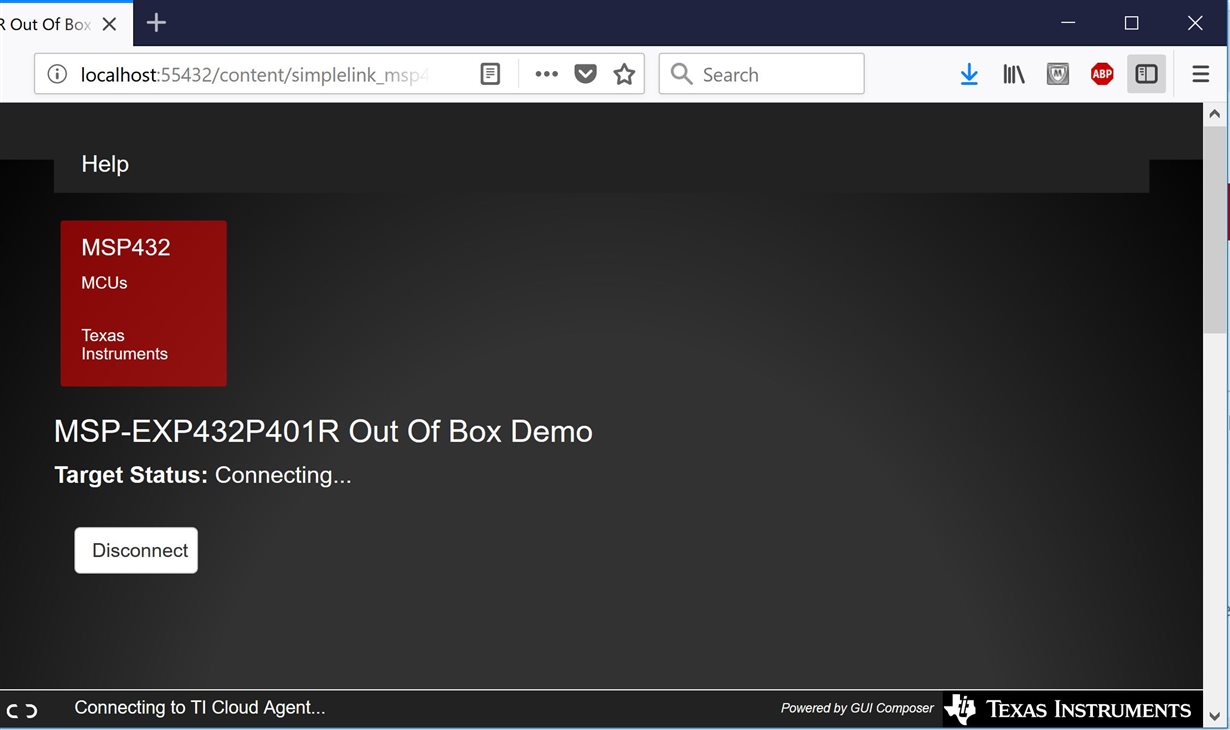
Task: Click the scrollbar up arrow
Action: [x=1215, y=113]
